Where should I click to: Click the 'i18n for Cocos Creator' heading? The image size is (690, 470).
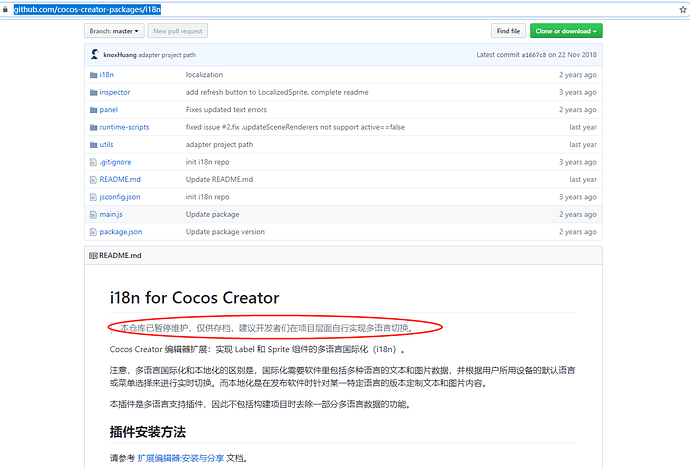195,298
